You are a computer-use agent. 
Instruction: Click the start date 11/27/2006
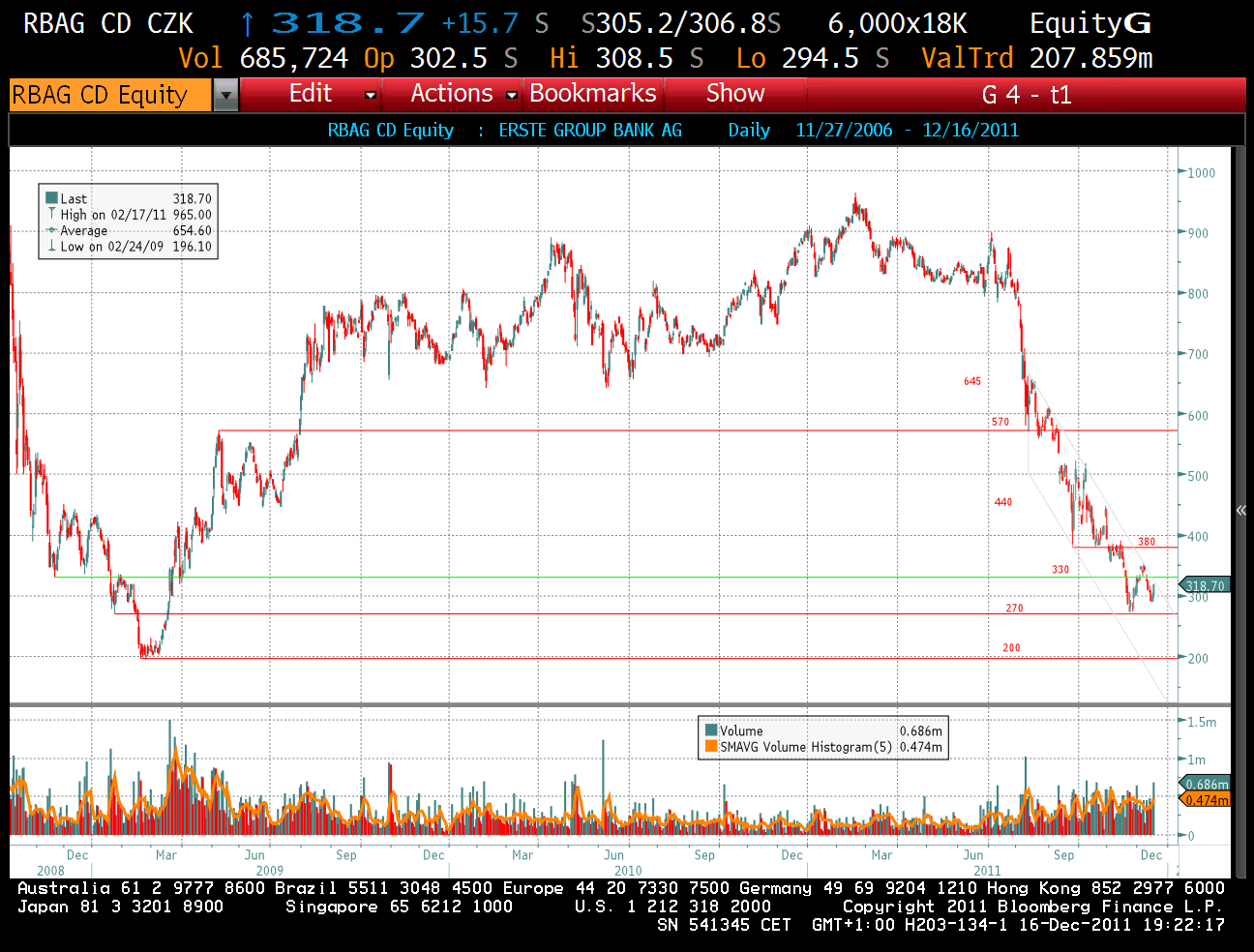point(844,130)
